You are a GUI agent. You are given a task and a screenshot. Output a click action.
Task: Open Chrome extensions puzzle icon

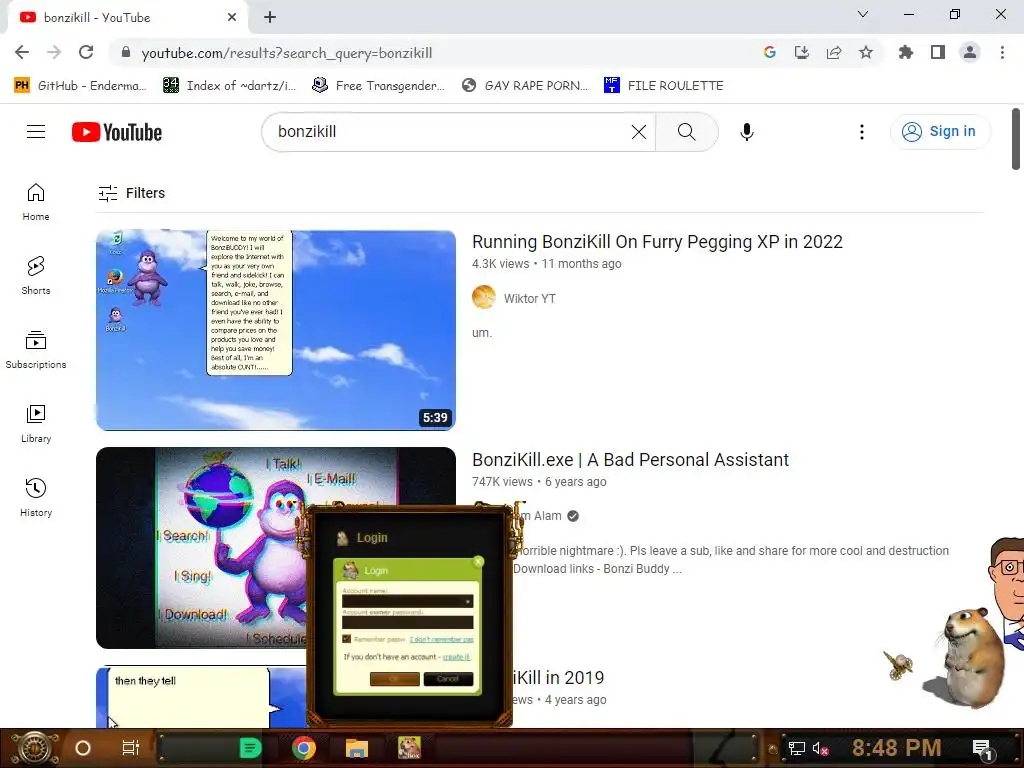point(905,52)
